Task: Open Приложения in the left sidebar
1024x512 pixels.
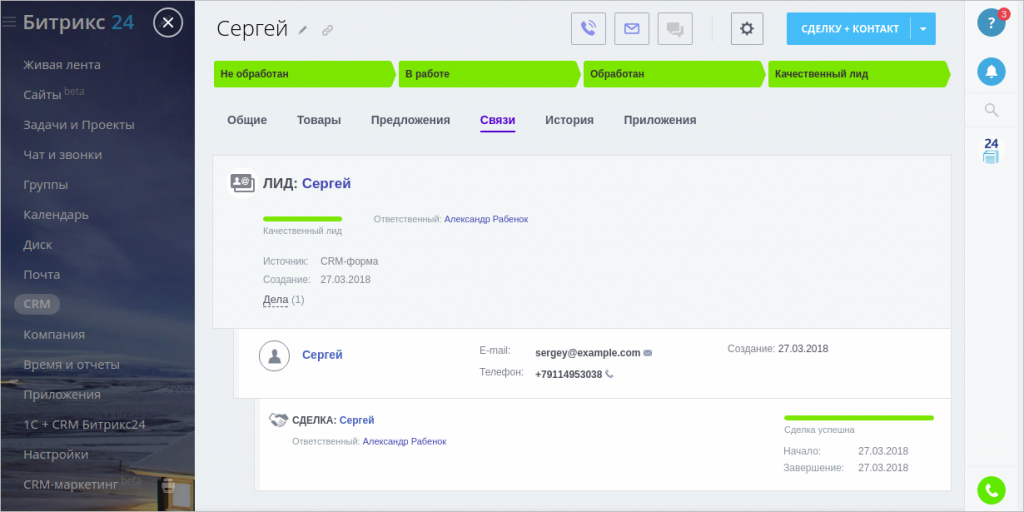Action: click(62, 394)
